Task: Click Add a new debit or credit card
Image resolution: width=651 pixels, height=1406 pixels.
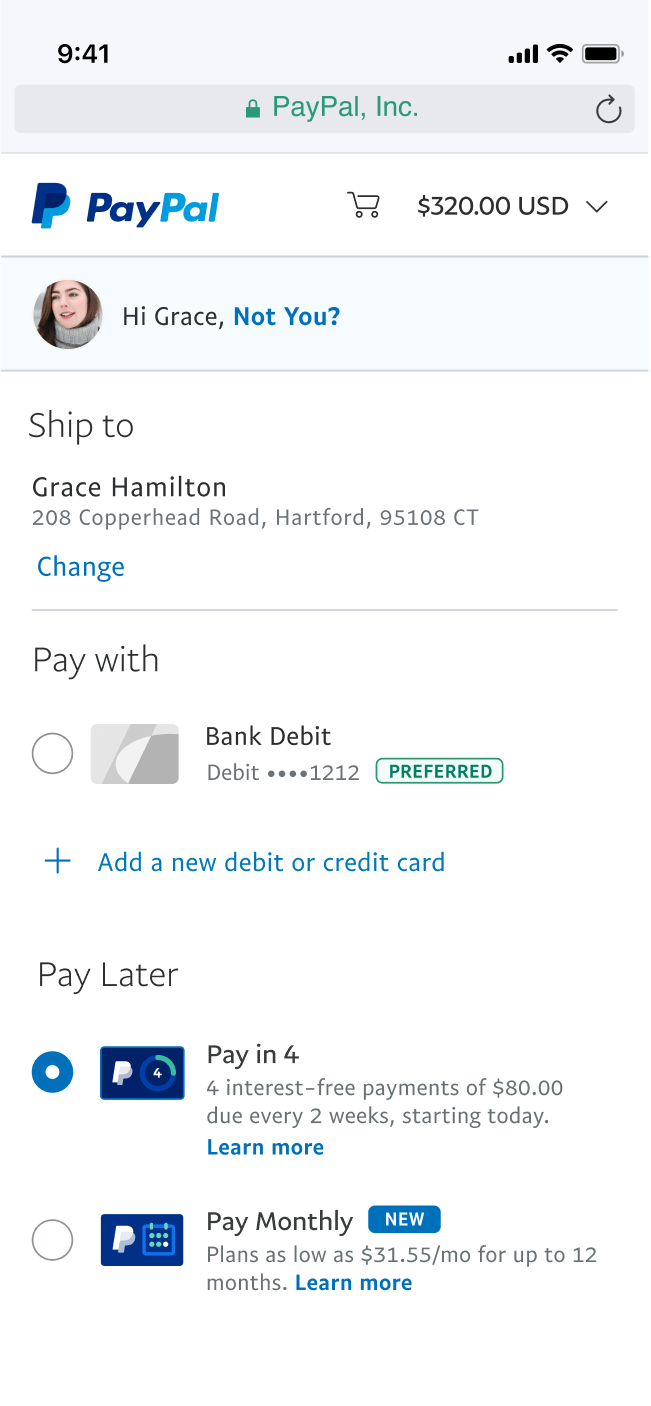Action: [x=271, y=862]
